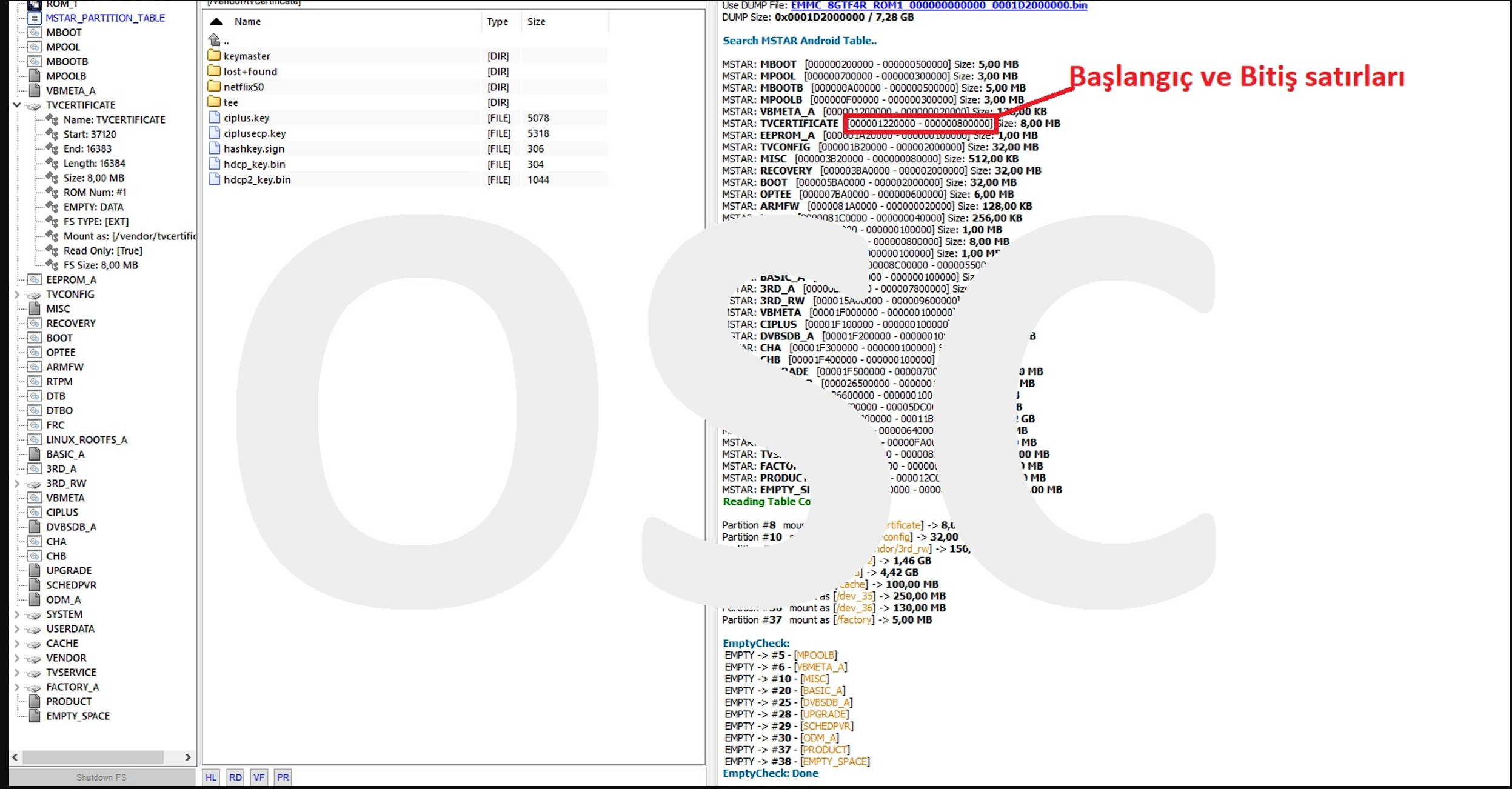Click the MBOOT partition icon

pyautogui.click(x=35, y=33)
